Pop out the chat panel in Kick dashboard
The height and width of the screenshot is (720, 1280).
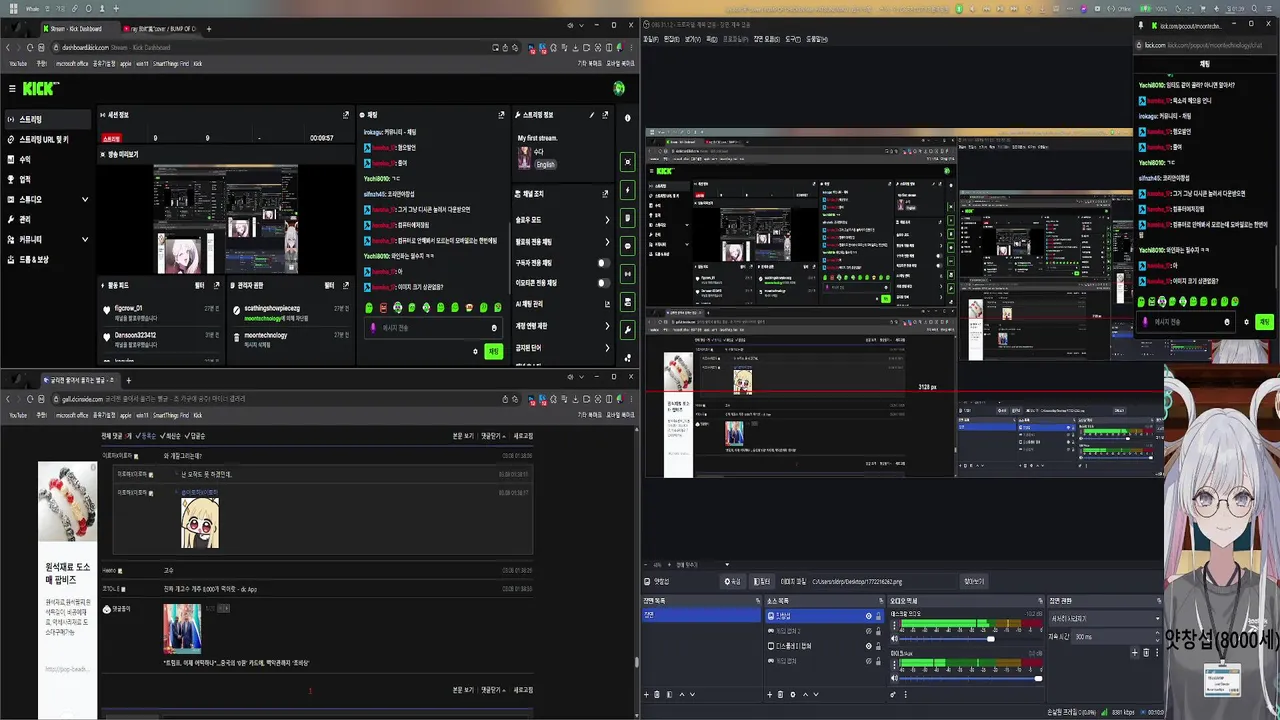[x=501, y=115]
